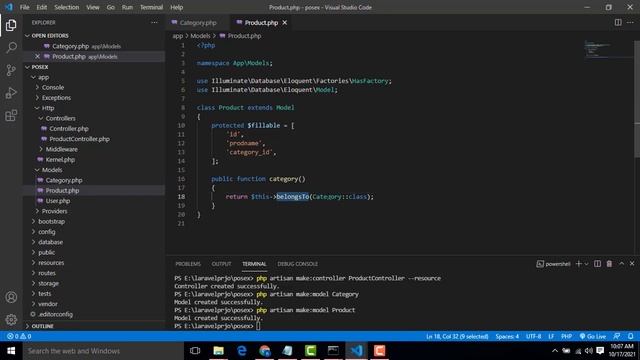
Task: Switch to the Output panel tab
Action: point(221,264)
